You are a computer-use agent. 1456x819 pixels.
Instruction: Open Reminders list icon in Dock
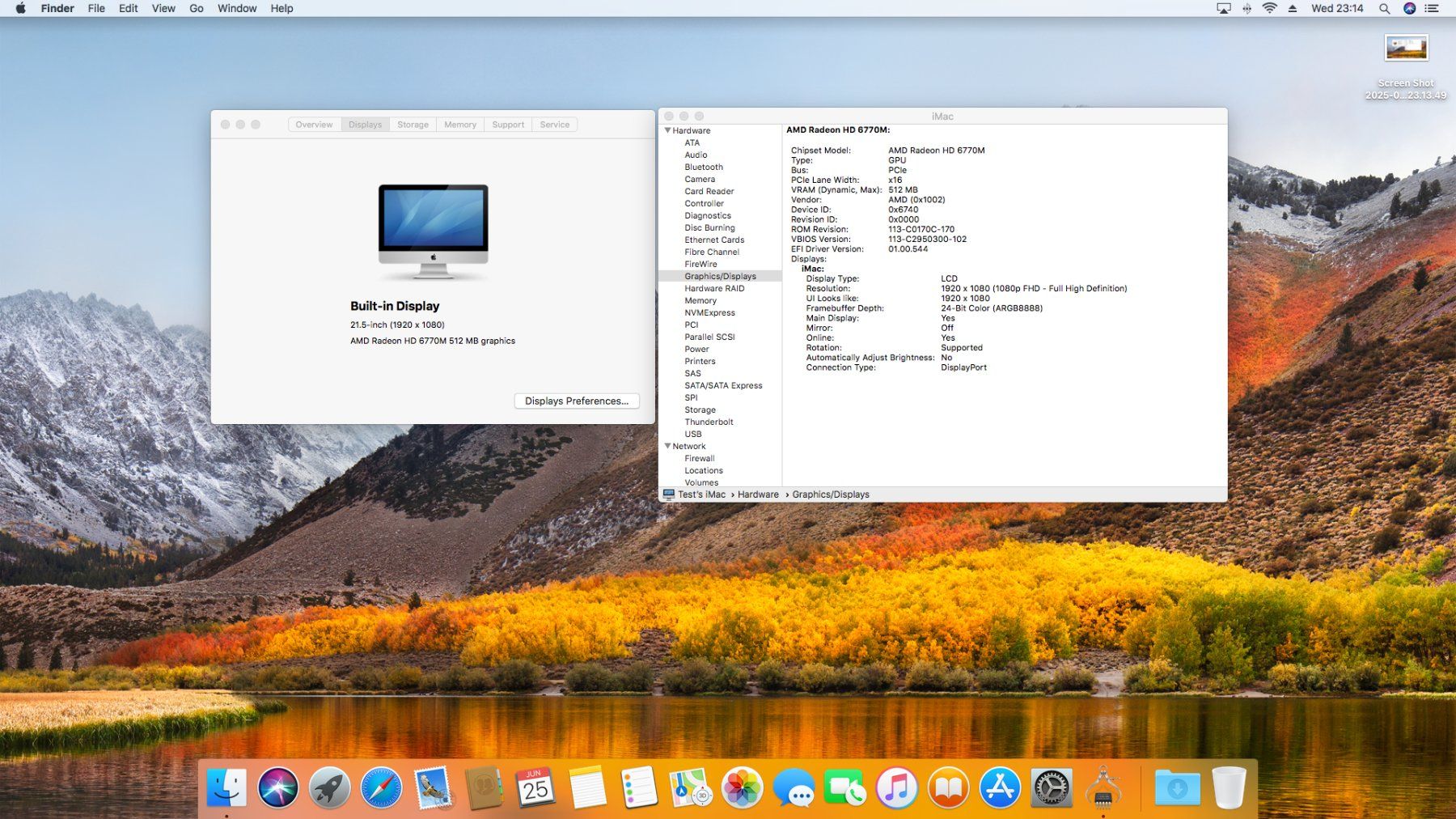tap(639, 787)
